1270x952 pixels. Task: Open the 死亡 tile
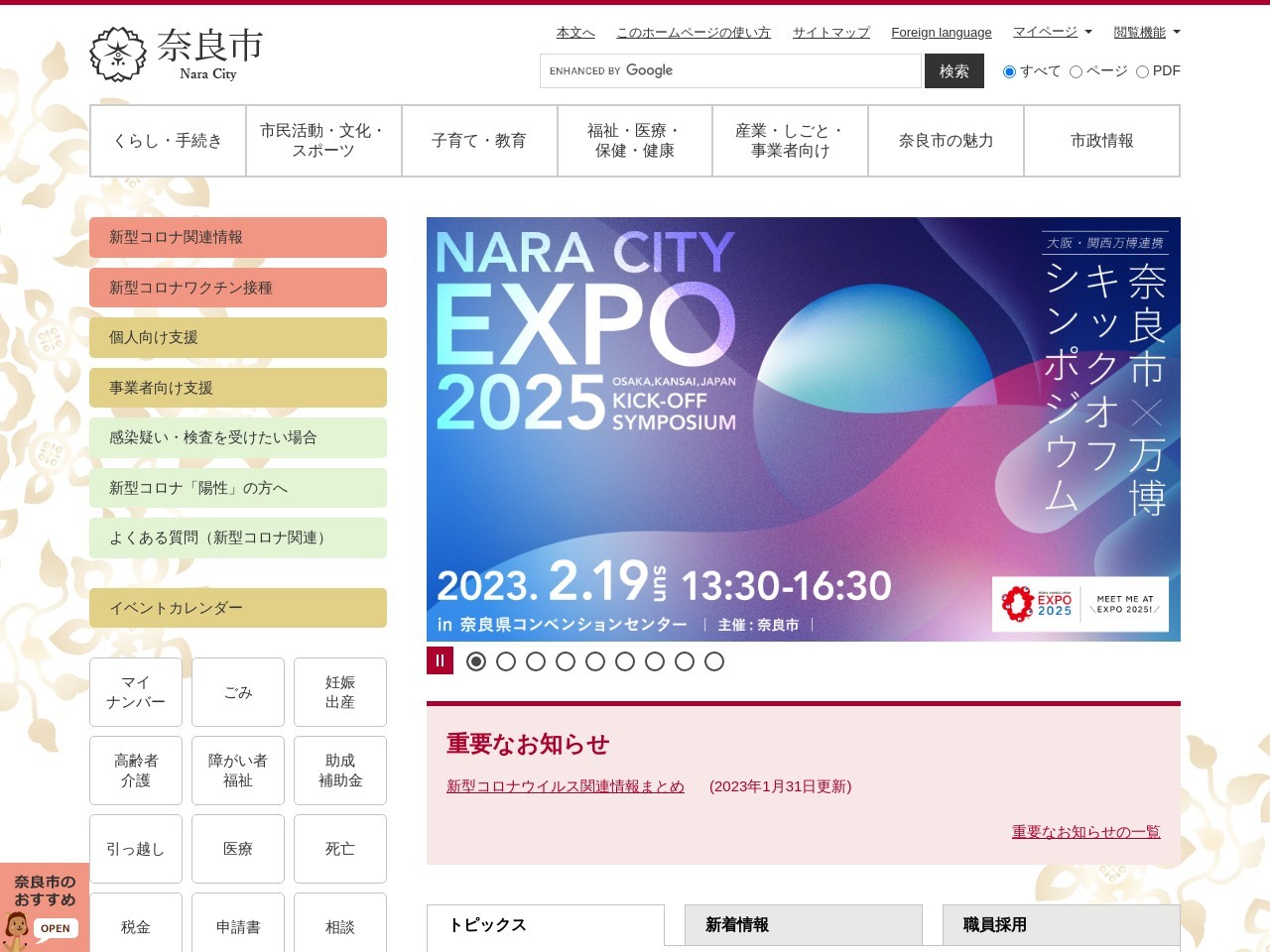click(x=340, y=849)
